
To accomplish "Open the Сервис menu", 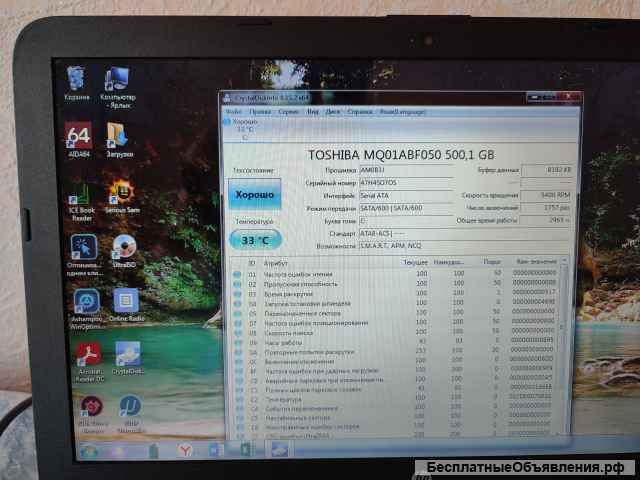I will point(289,112).
